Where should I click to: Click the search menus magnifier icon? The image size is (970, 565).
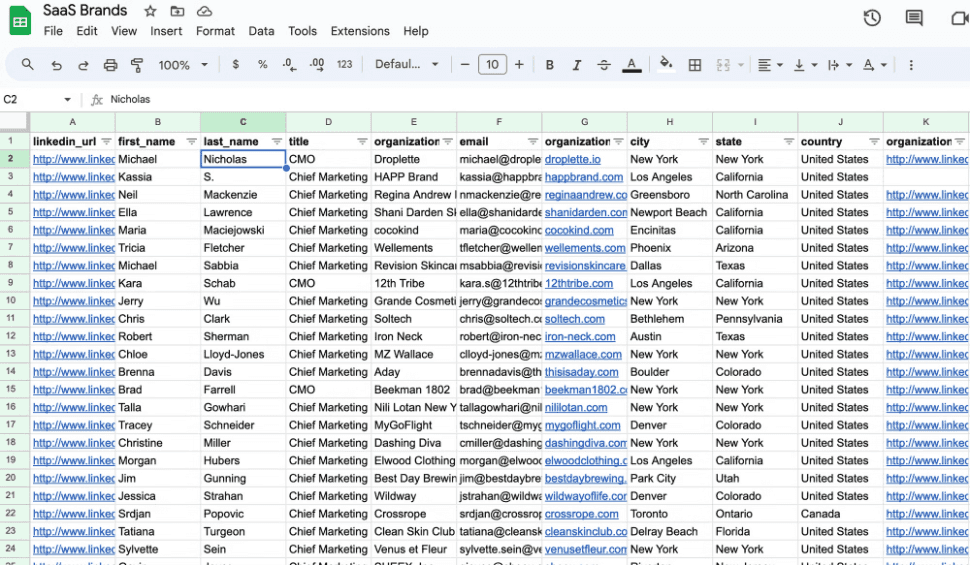point(27,64)
